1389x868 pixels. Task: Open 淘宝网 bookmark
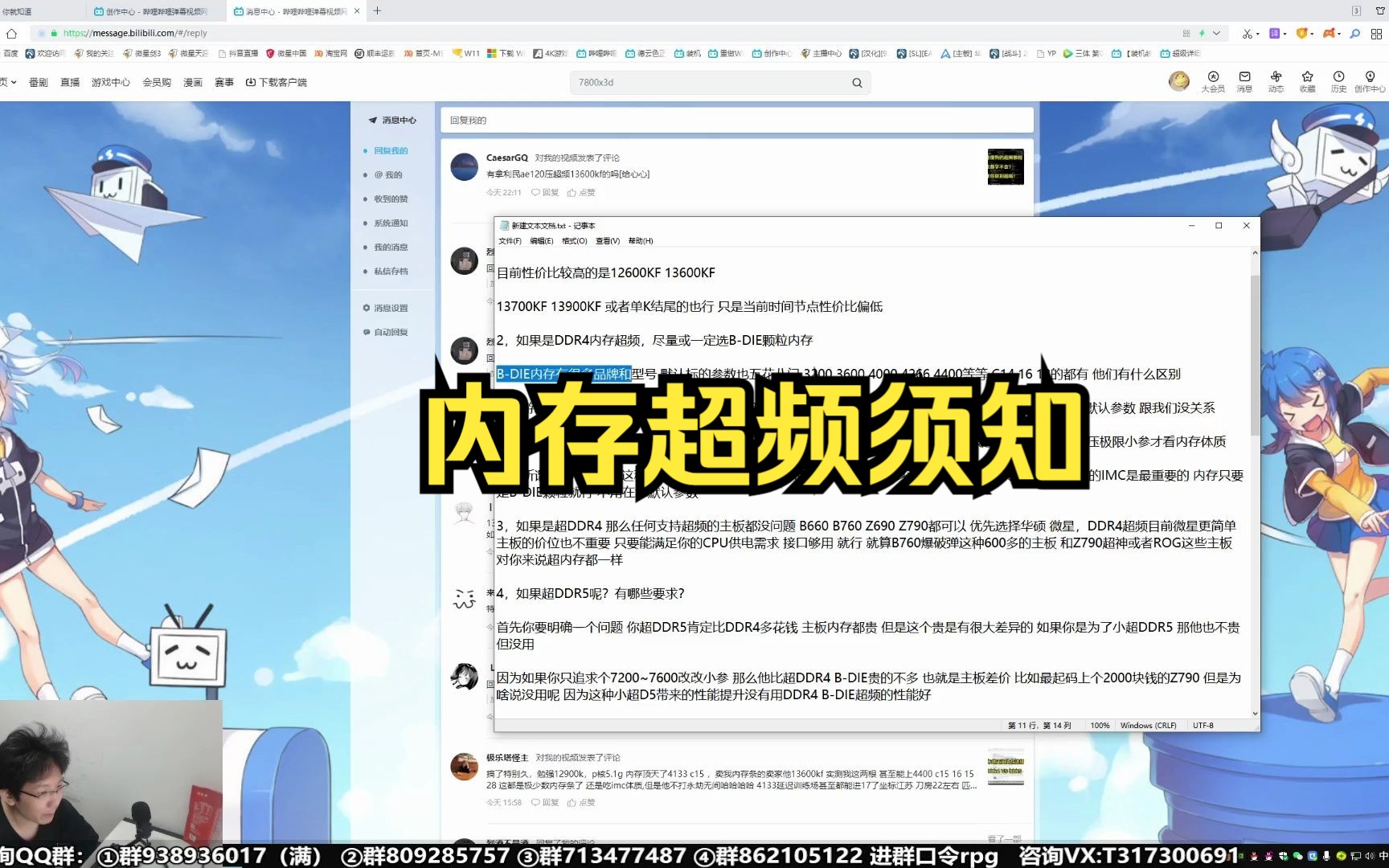[x=330, y=54]
